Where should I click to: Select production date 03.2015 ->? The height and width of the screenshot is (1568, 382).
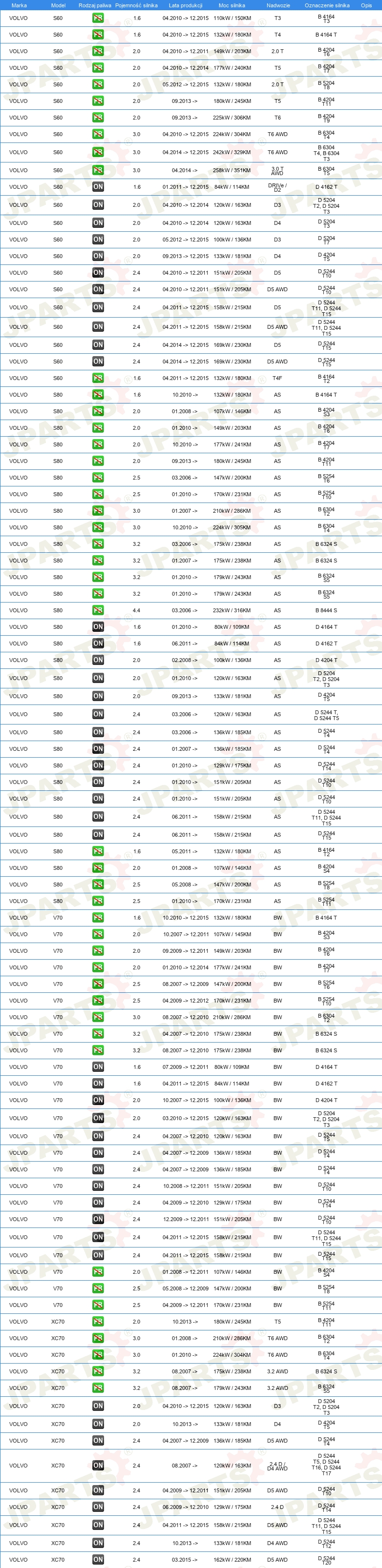pyautogui.click(x=185, y=1560)
